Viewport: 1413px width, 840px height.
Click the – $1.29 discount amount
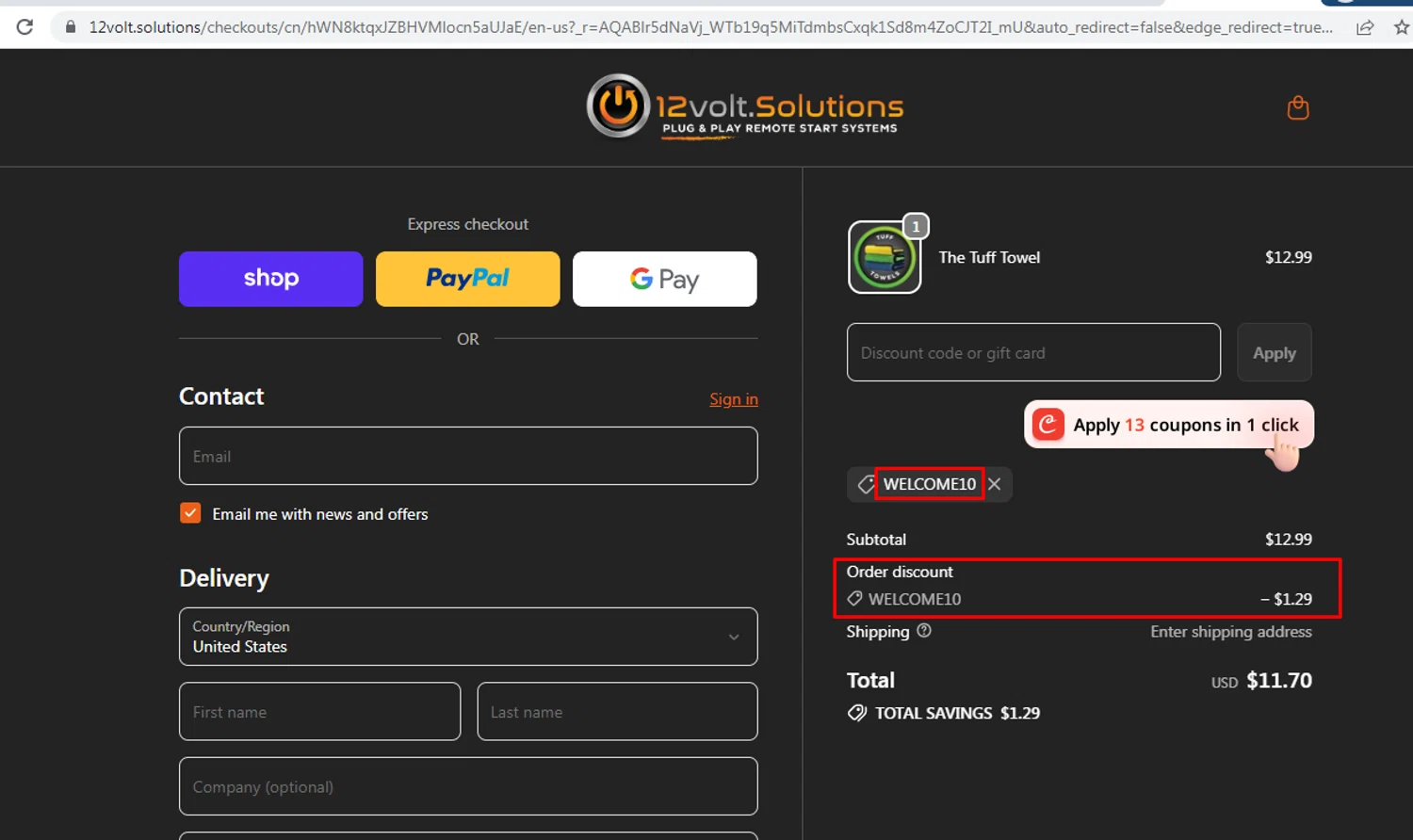click(1286, 599)
